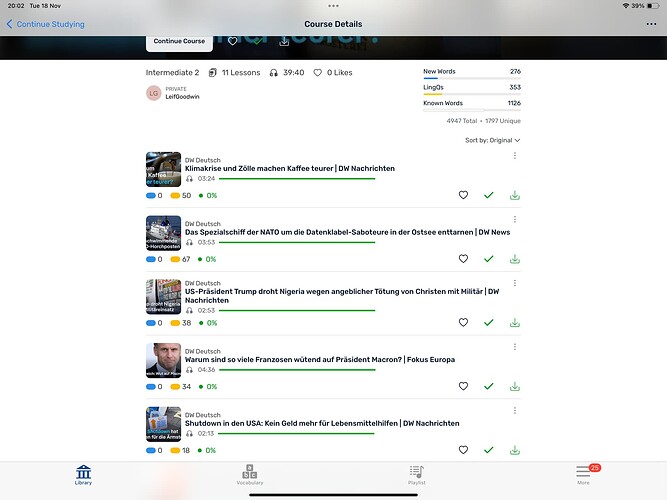
Task: Download the NATO Spezialschiff lesson
Action: pyautogui.click(x=515, y=259)
